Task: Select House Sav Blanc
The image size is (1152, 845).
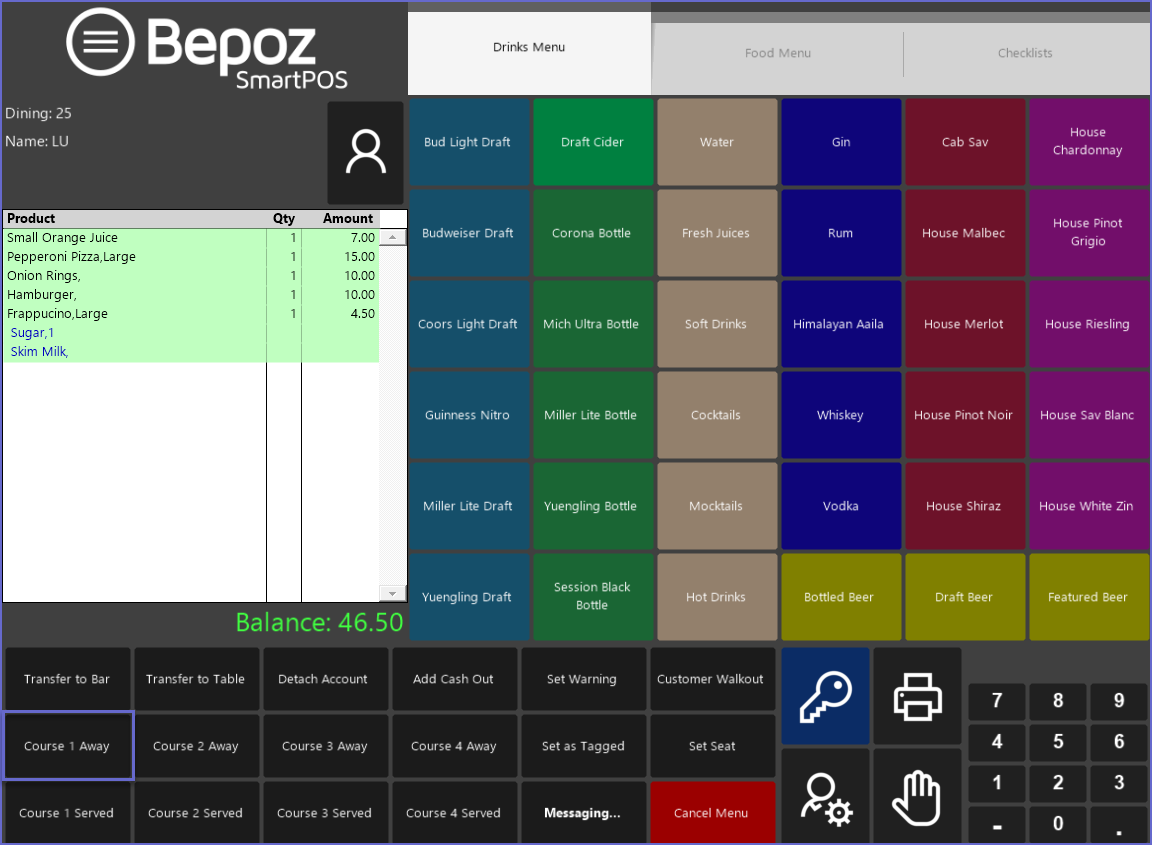Action: (x=1089, y=415)
